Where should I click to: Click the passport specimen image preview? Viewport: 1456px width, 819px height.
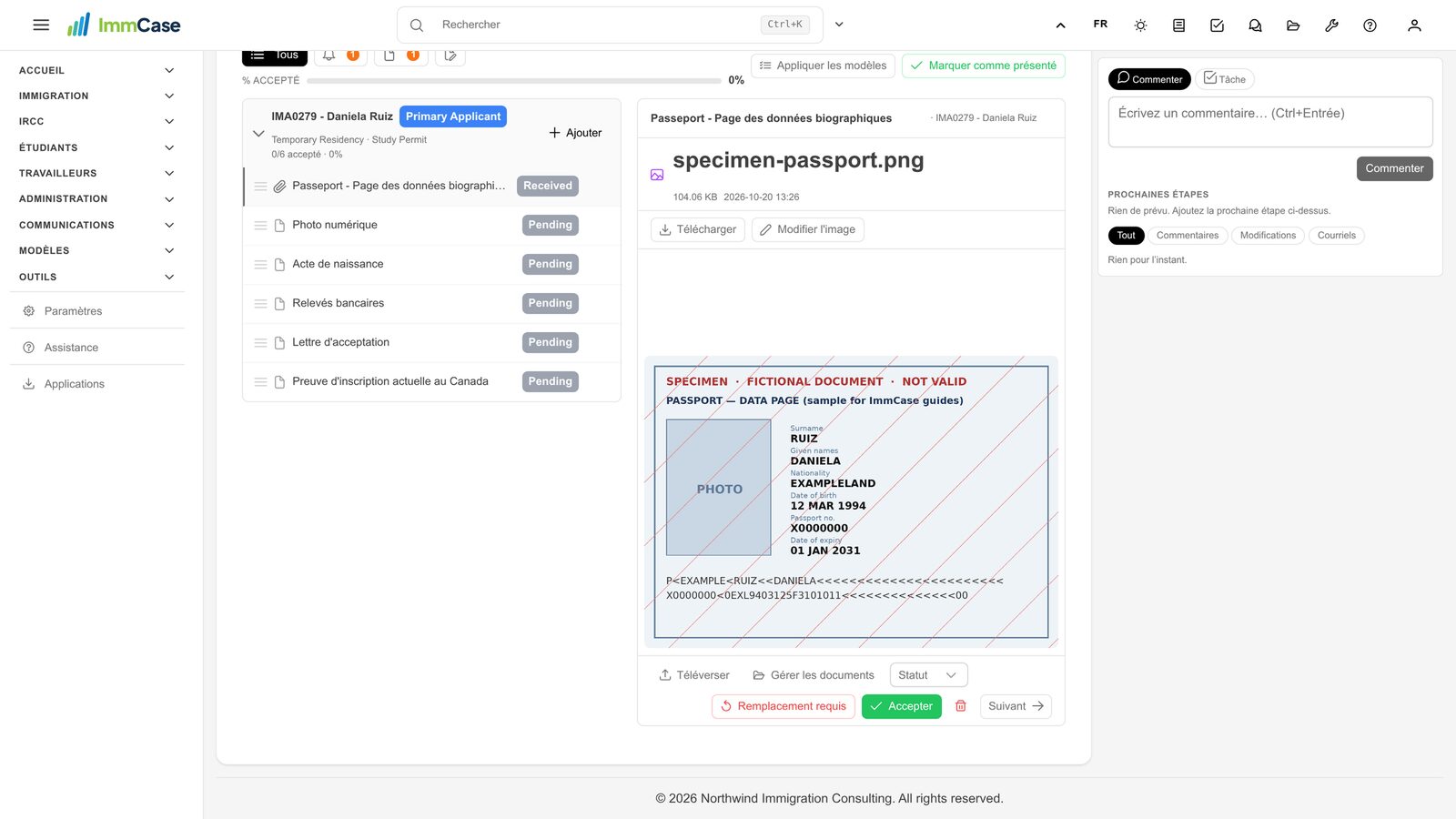[851, 501]
